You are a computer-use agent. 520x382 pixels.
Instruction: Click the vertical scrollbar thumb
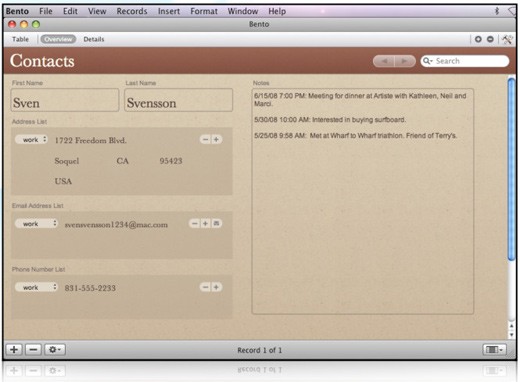[511, 169]
